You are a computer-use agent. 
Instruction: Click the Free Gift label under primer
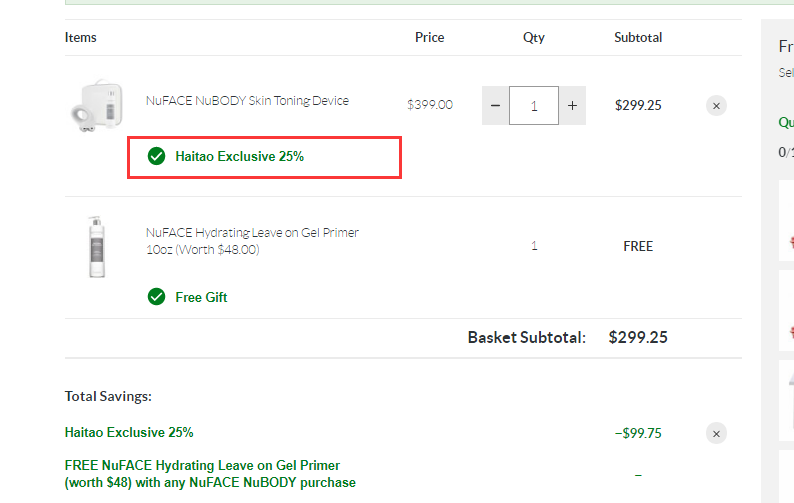click(x=201, y=297)
